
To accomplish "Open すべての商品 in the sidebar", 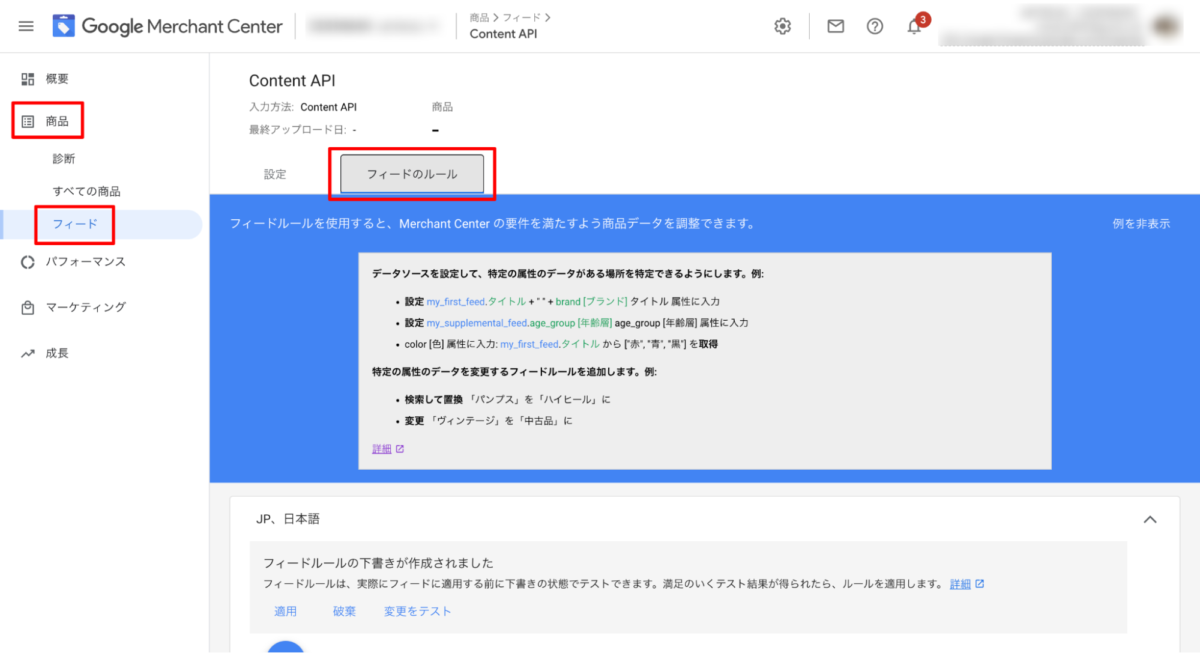I will click(x=87, y=191).
